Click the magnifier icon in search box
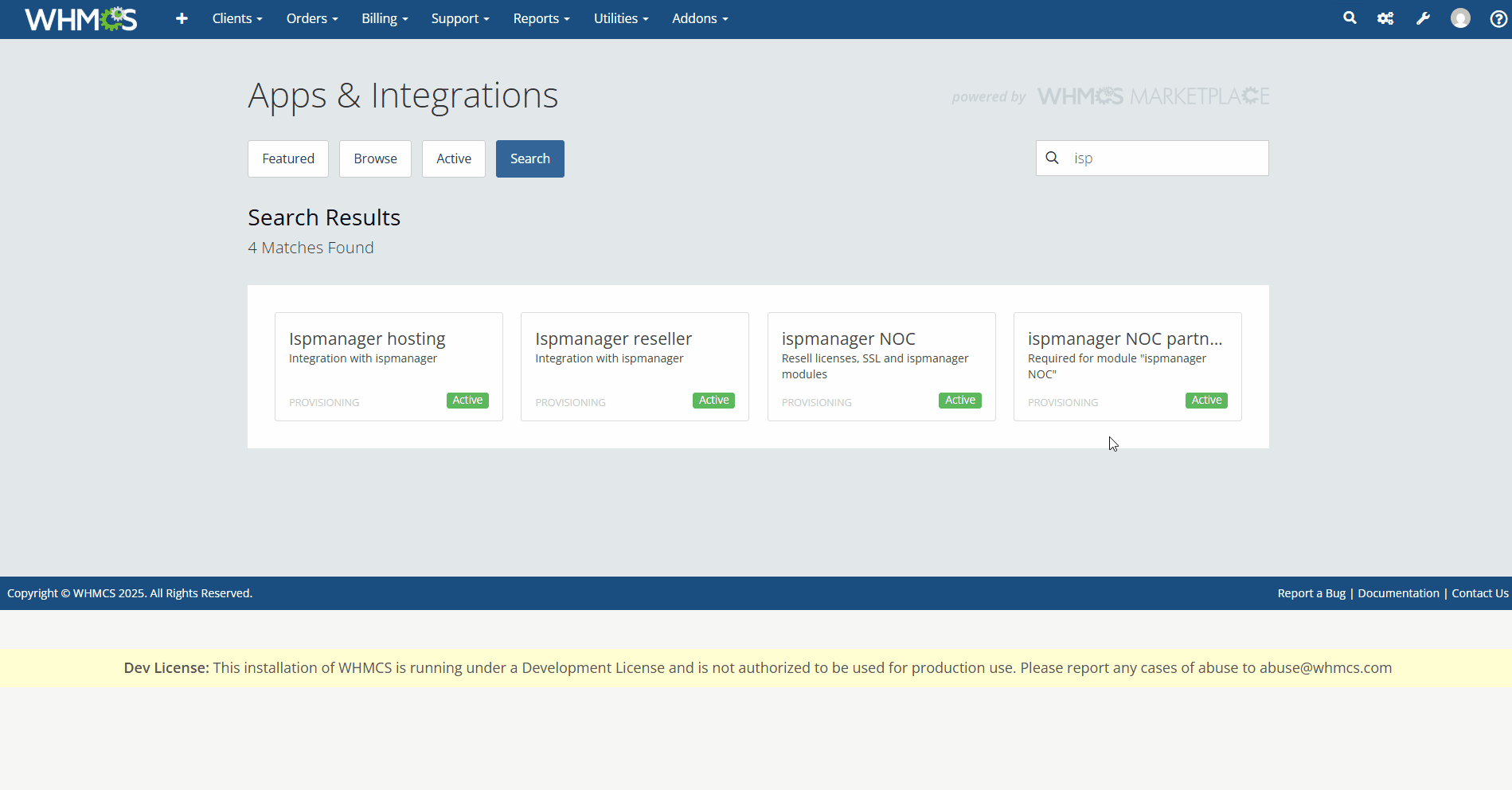1512x790 pixels. [x=1052, y=158]
